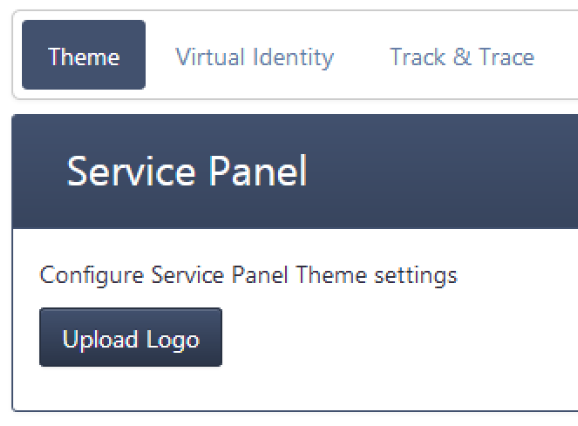Screen dimensions: 578x426
Task: Click the word Logo on the button
Action: coord(173,340)
